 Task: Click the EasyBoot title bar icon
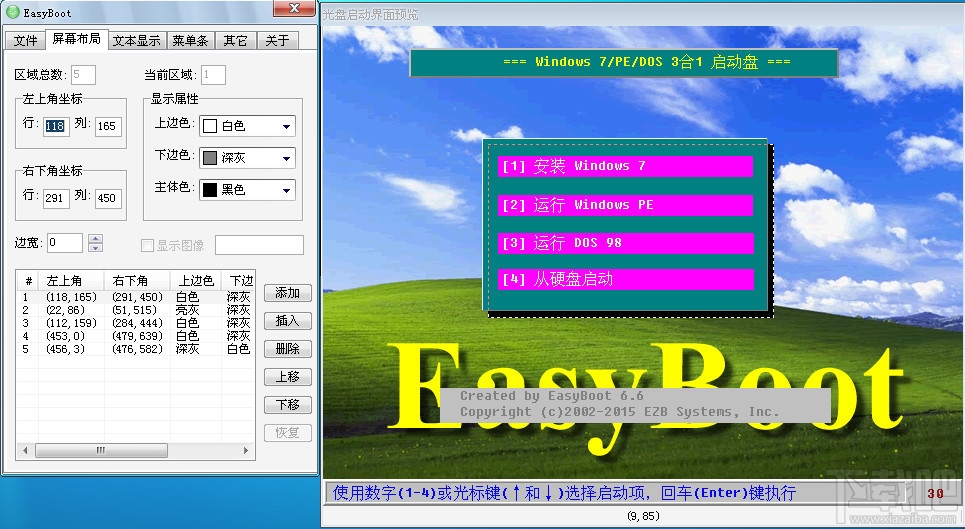[12, 12]
